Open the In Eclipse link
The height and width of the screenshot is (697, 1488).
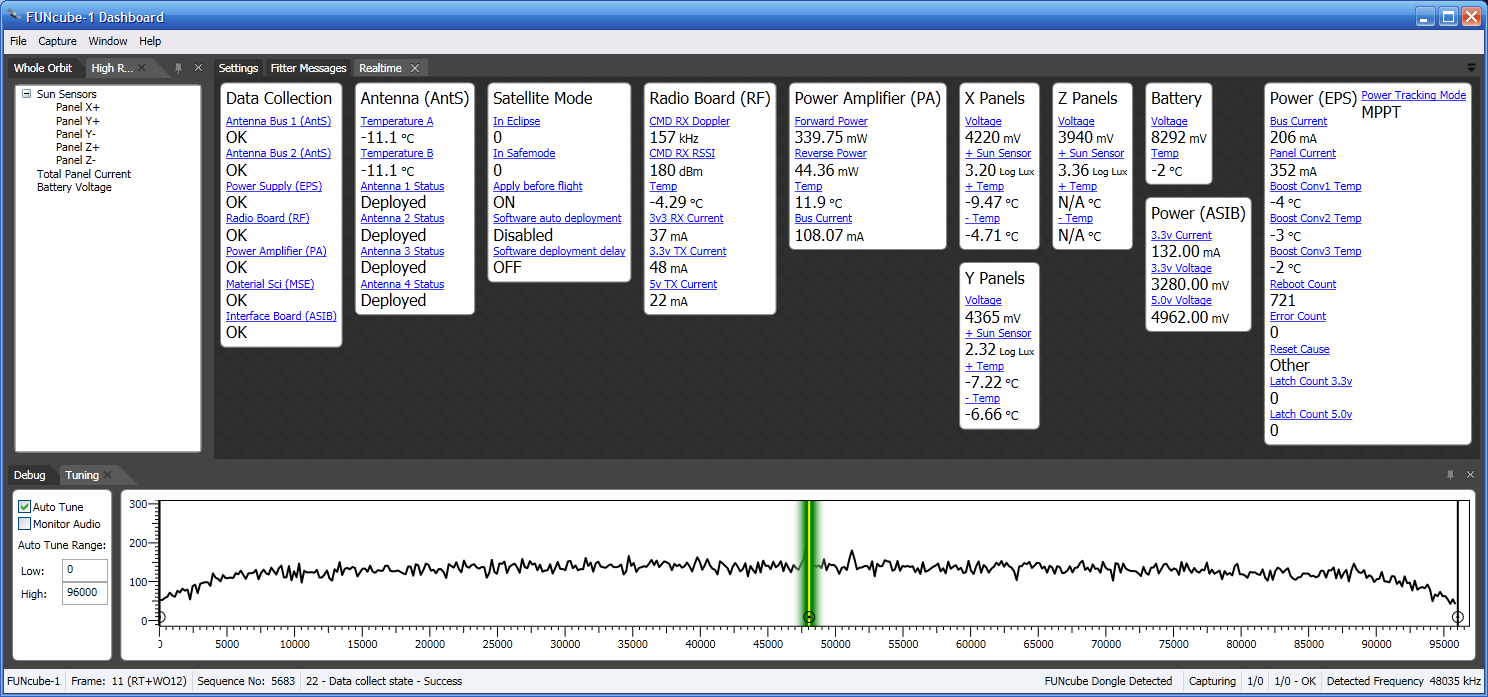click(x=516, y=121)
